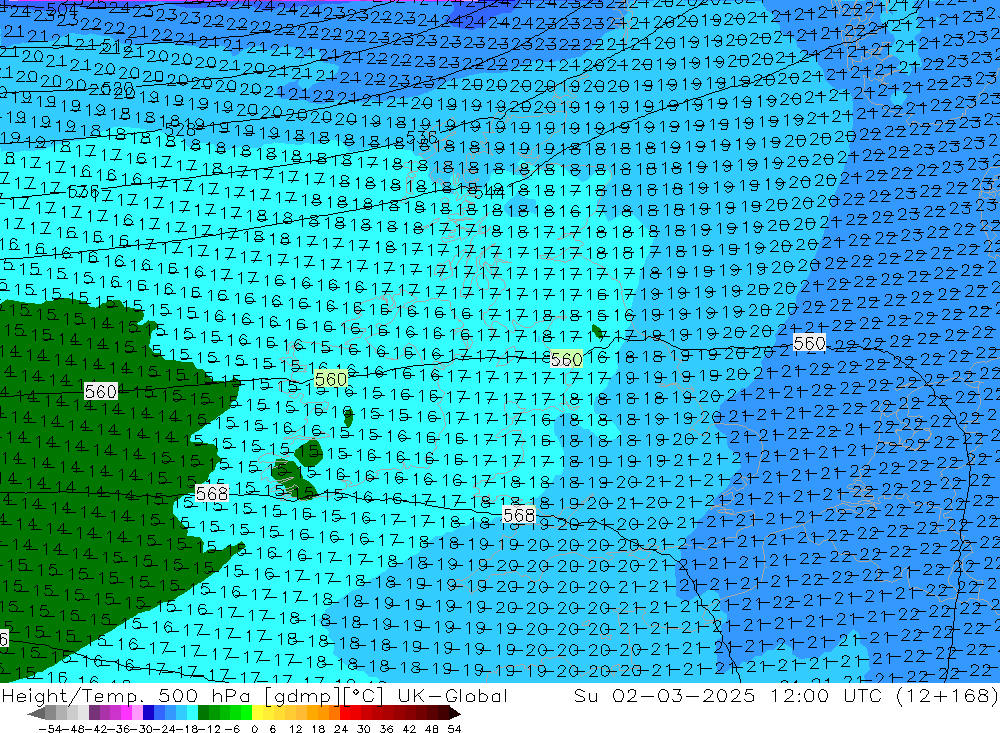Click the '02-03-2025' date text
Screen dimensions: 1000x733
(x=684, y=695)
